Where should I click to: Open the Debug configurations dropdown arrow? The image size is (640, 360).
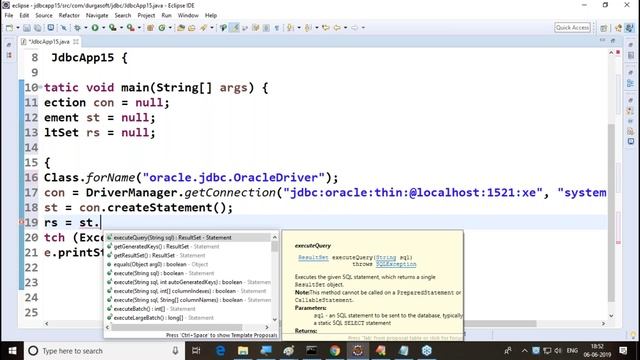pyautogui.click(x=86, y=28)
